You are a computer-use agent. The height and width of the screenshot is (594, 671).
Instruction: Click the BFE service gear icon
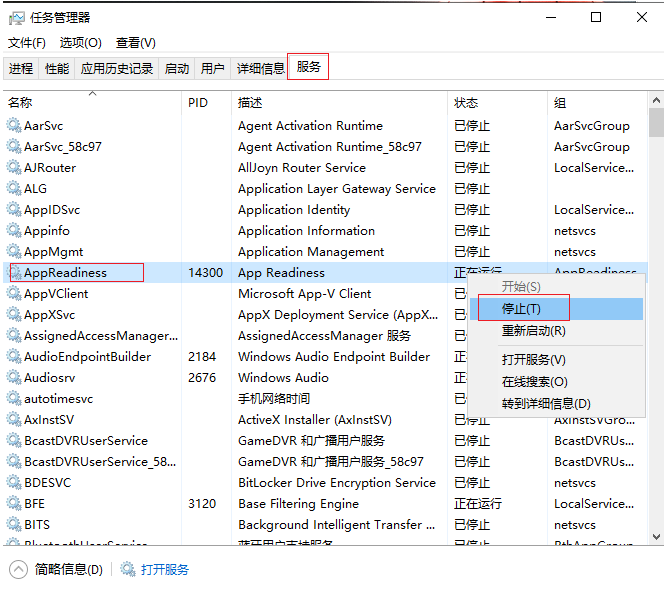click(14, 504)
